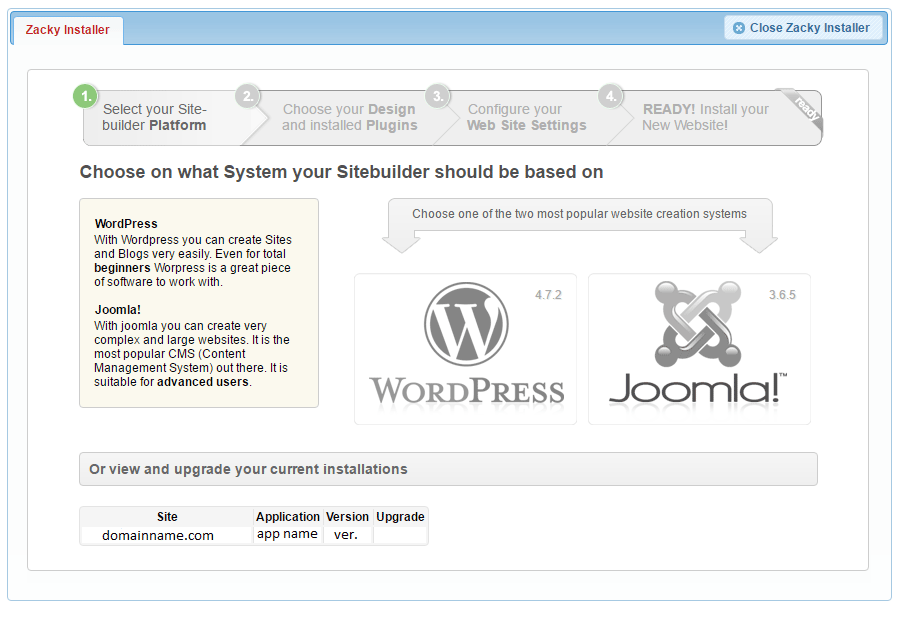
Task: Click the step 1 green number badge
Action: [x=85, y=96]
